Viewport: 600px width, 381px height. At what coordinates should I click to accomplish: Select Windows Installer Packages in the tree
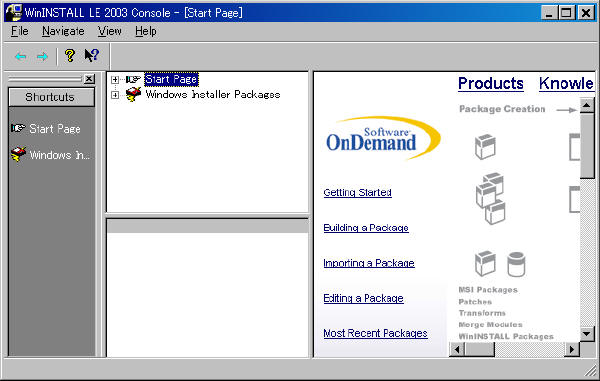point(213,94)
